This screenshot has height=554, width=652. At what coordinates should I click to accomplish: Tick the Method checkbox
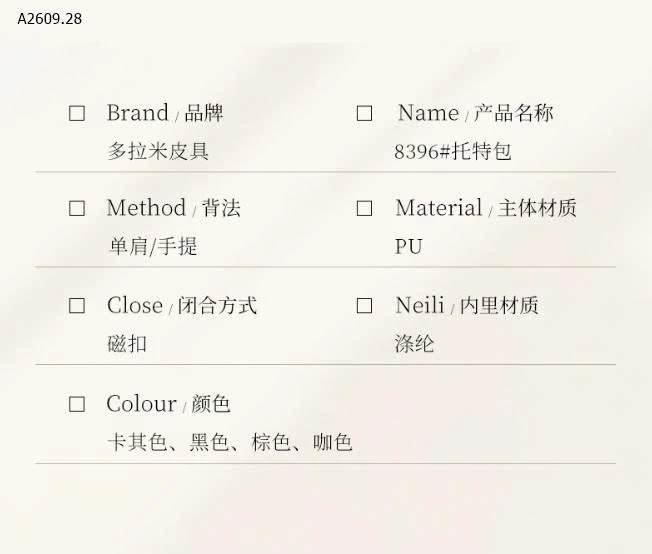(x=77, y=208)
